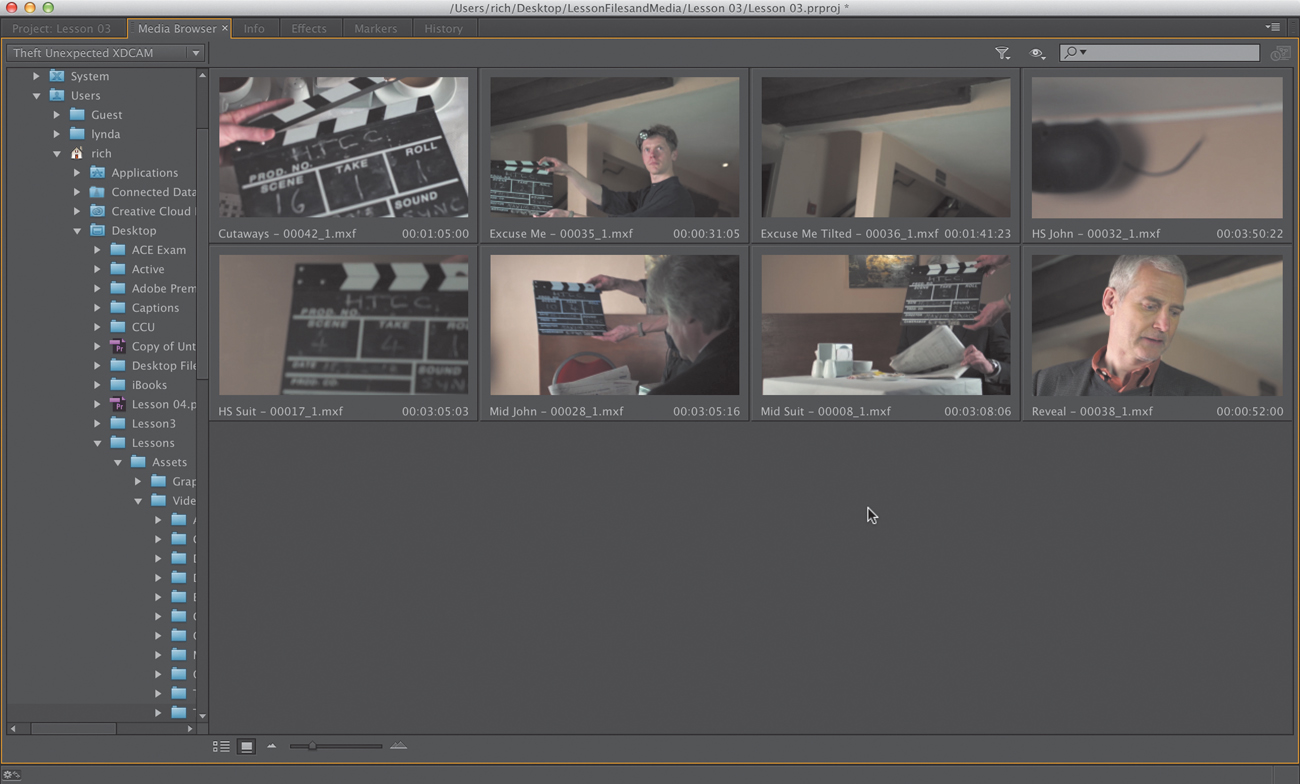Switch to the Project: Lesson 03 tab
The width and height of the screenshot is (1300, 784).
62,28
